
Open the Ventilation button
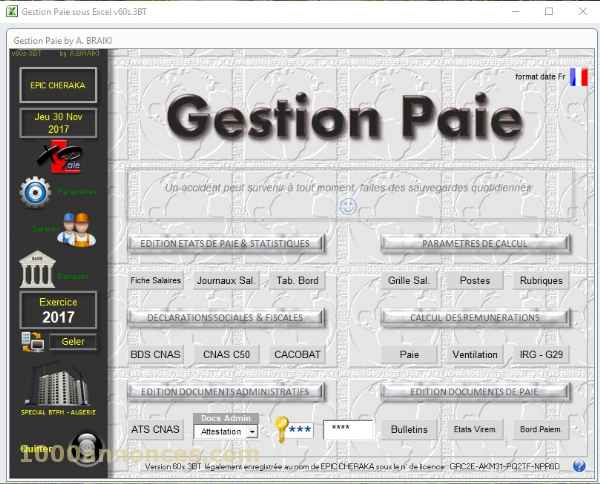tap(475, 355)
